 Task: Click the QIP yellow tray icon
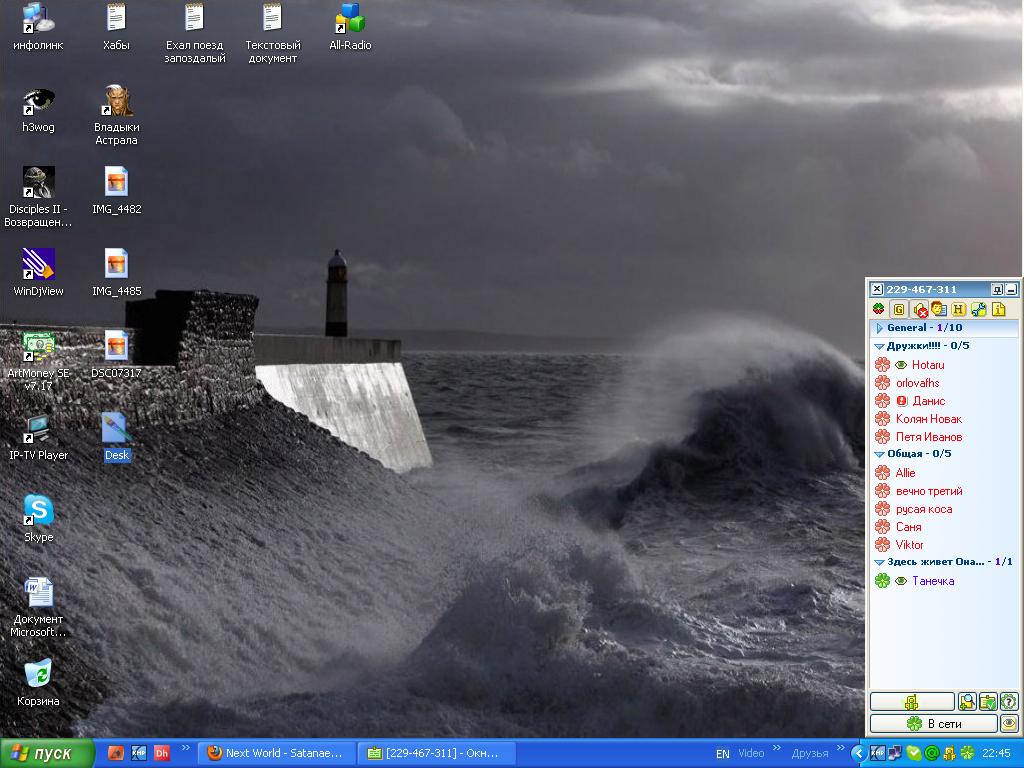pos(950,754)
